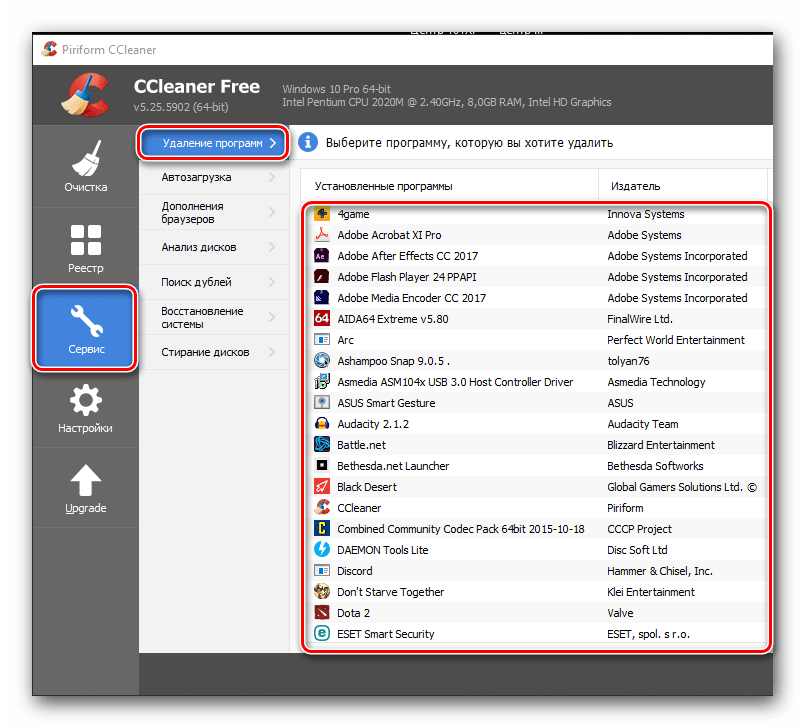805x728 pixels.
Task: Click the Battle.net icon
Action: click(322, 445)
